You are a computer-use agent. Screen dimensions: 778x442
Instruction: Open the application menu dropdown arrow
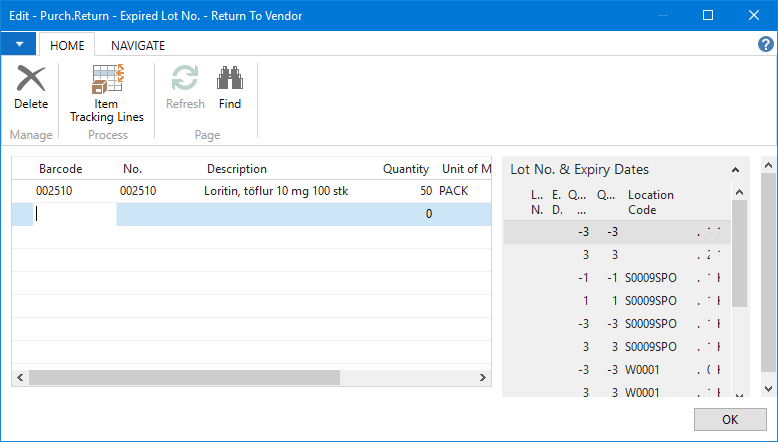[20, 45]
